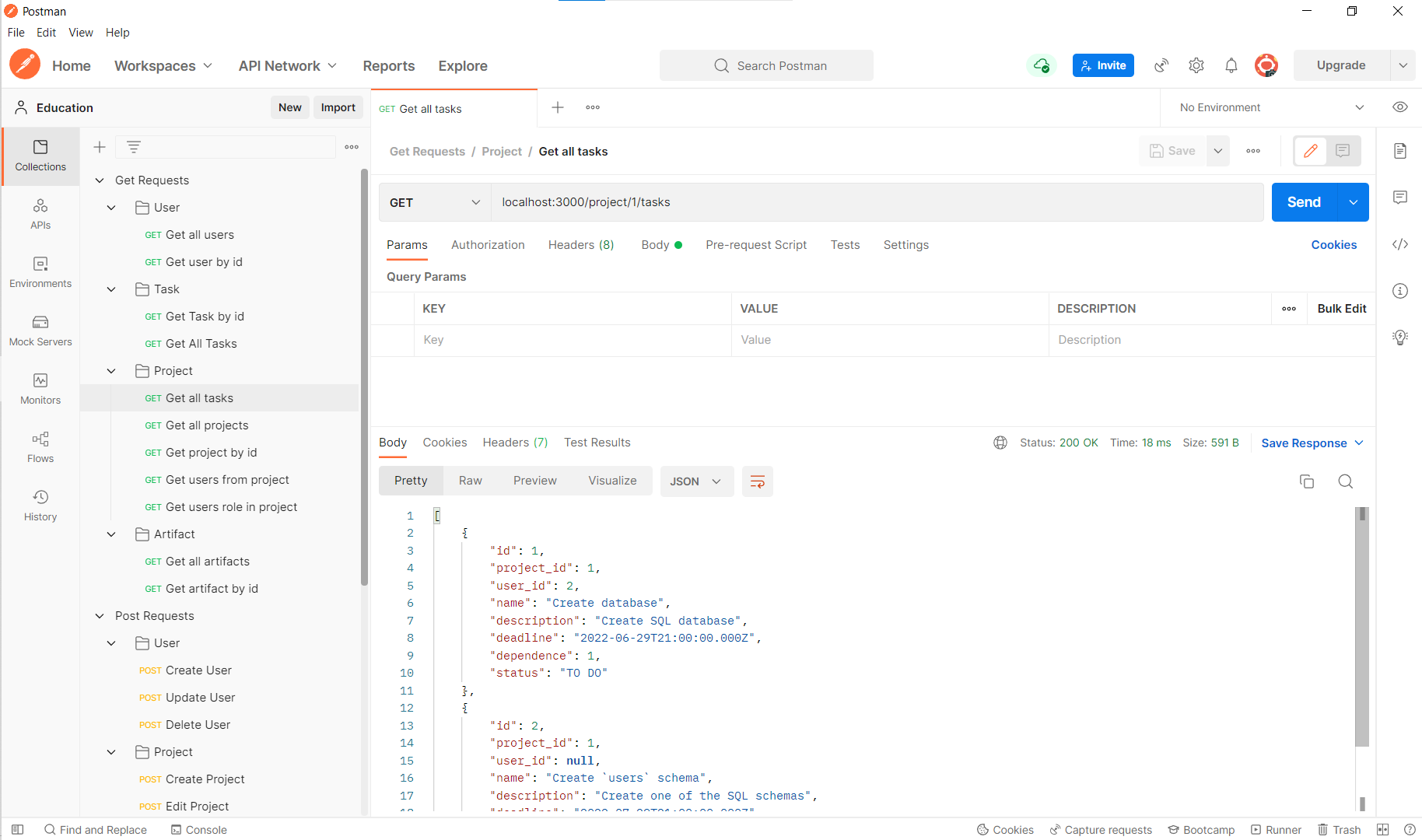Open the Environments panel
Screen dimensions: 1422x840
pos(40,272)
